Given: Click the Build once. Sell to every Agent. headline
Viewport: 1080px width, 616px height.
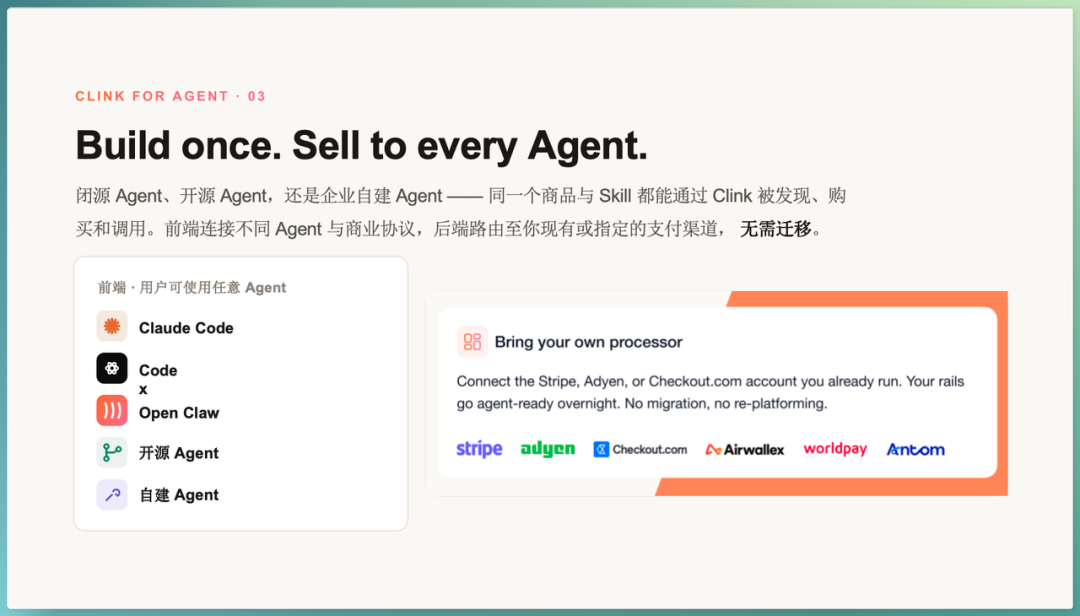Looking at the screenshot, I should click(362, 145).
